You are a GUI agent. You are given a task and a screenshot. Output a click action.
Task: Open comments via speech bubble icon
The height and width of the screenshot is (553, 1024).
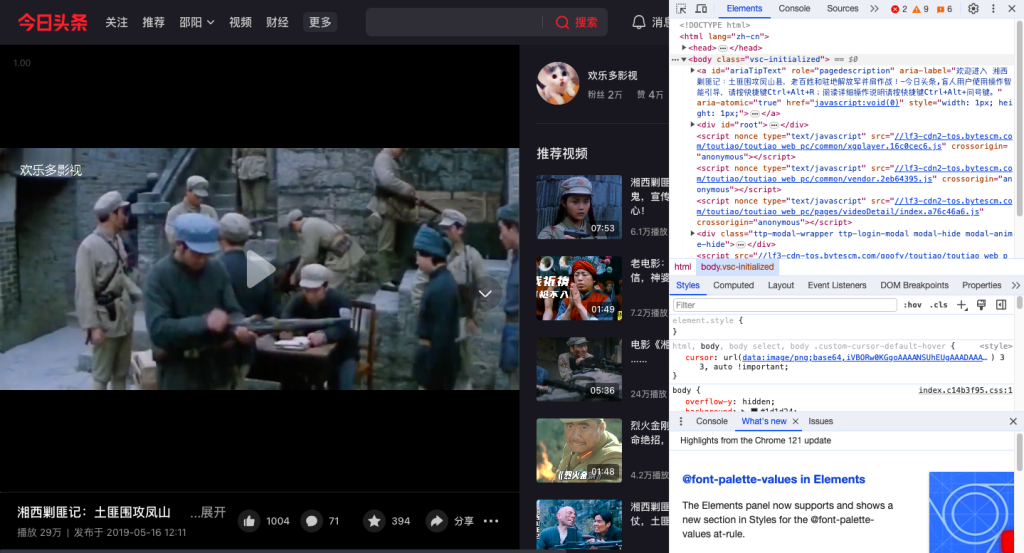[x=312, y=521]
